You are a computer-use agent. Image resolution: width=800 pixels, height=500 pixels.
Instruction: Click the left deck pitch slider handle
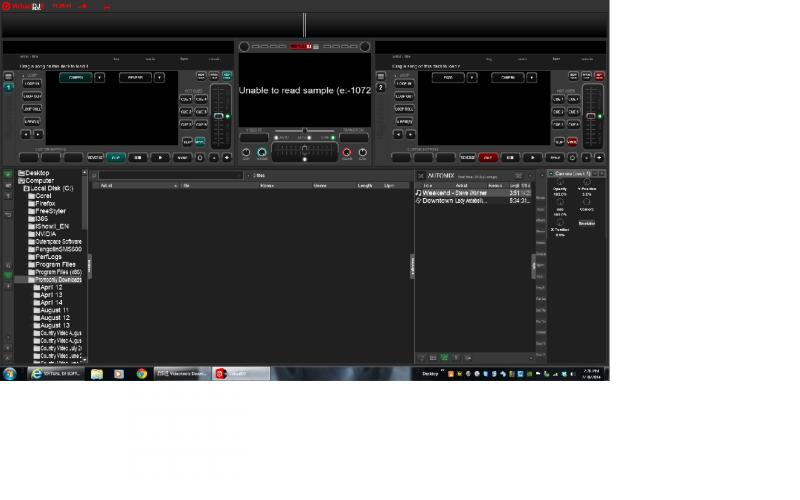click(x=217, y=117)
